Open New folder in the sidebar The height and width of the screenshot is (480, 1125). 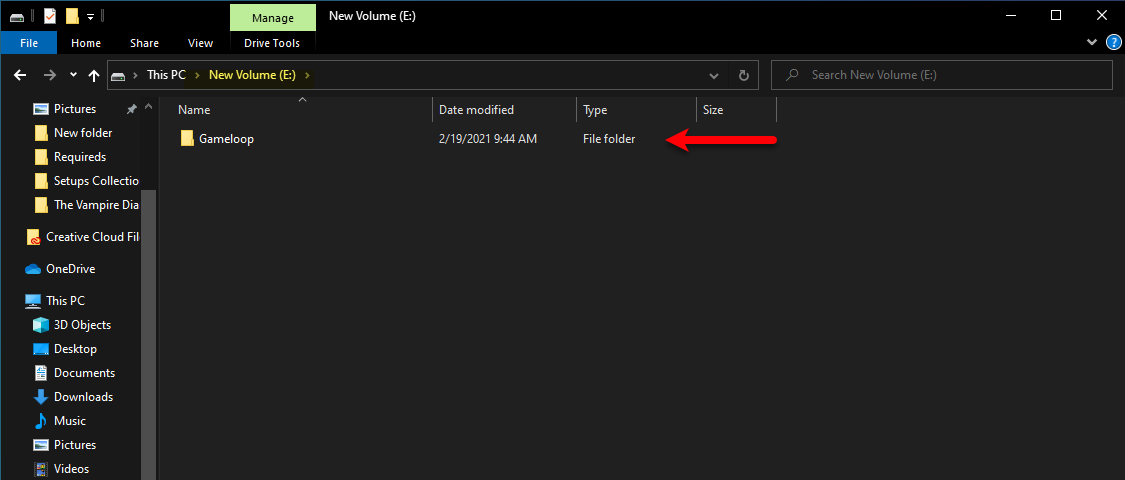[83, 133]
